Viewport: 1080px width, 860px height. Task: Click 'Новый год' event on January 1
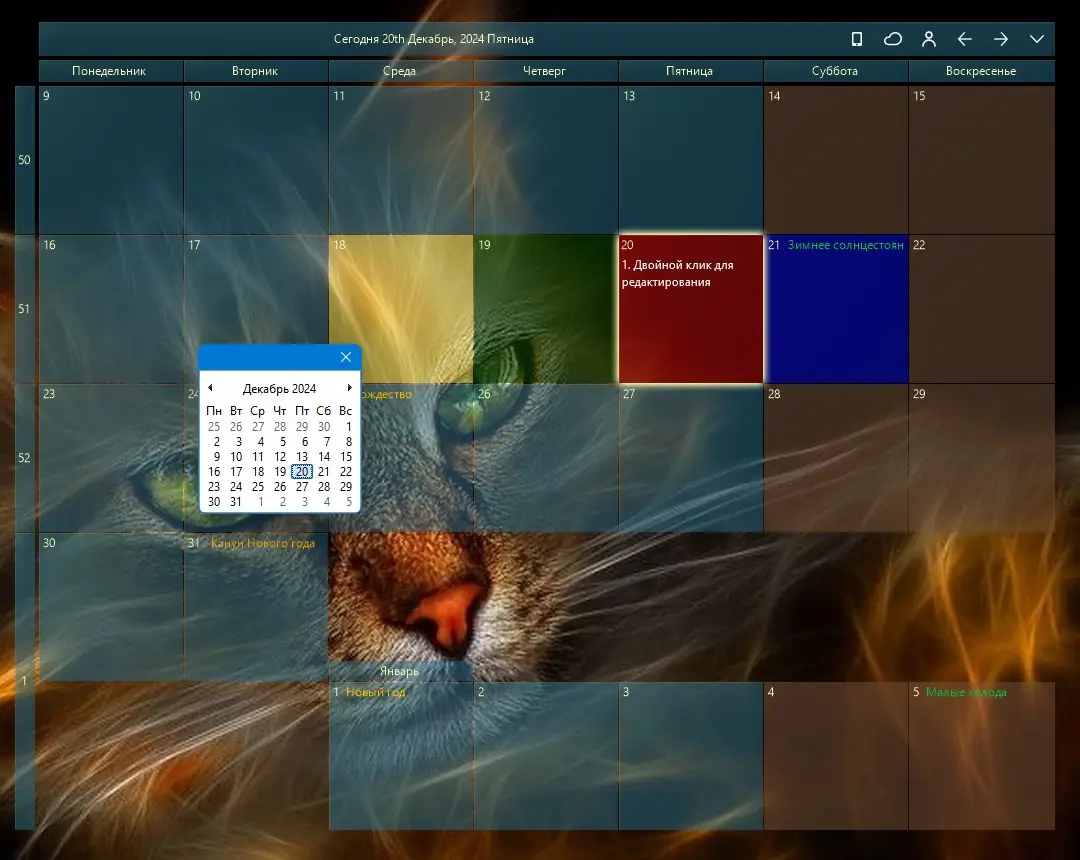pos(375,692)
